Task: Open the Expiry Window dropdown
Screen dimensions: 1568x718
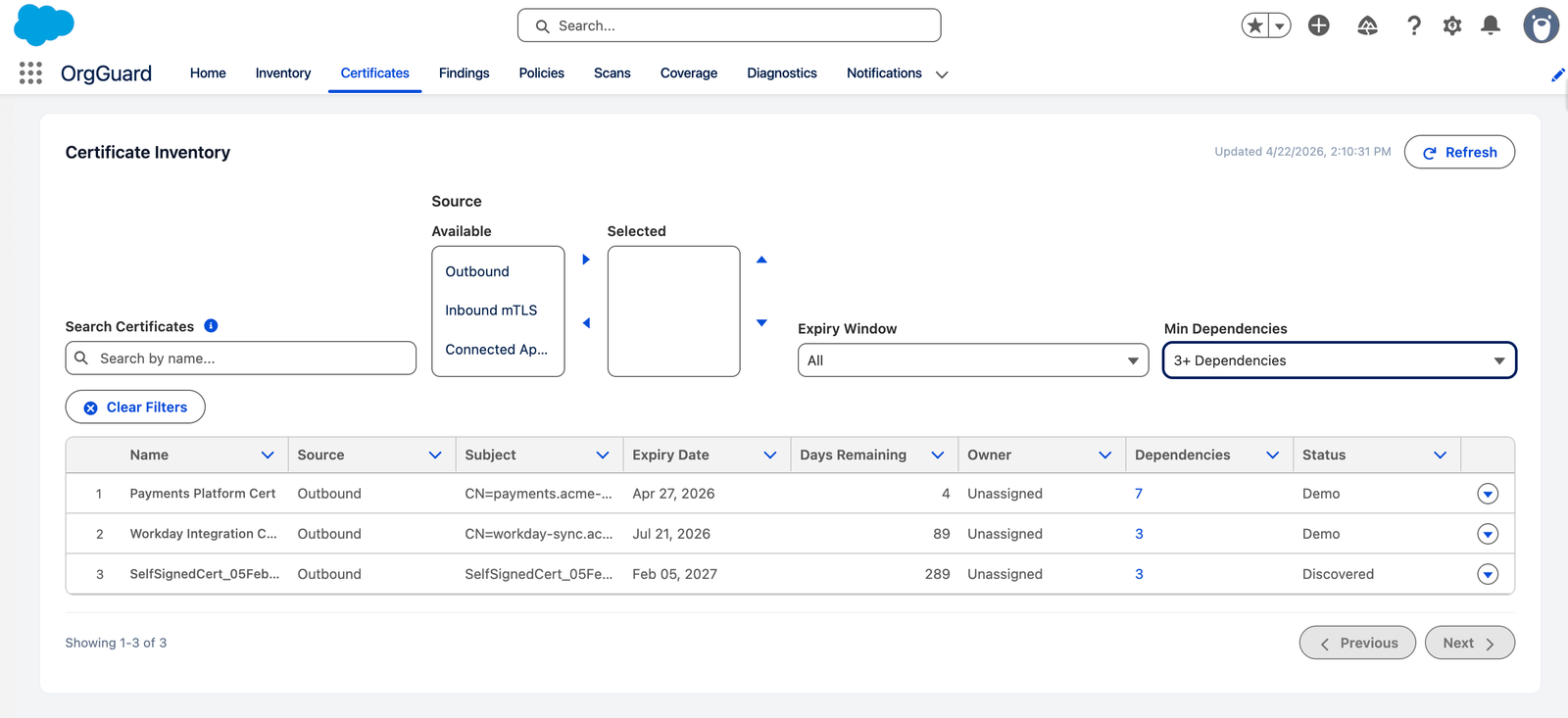Action: (x=973, y=360)
